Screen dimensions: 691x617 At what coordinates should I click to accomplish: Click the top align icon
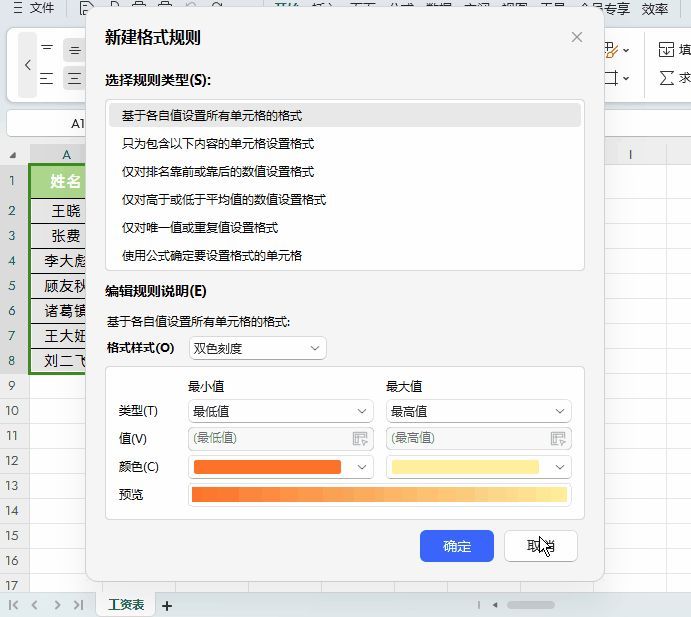(47, 48)
